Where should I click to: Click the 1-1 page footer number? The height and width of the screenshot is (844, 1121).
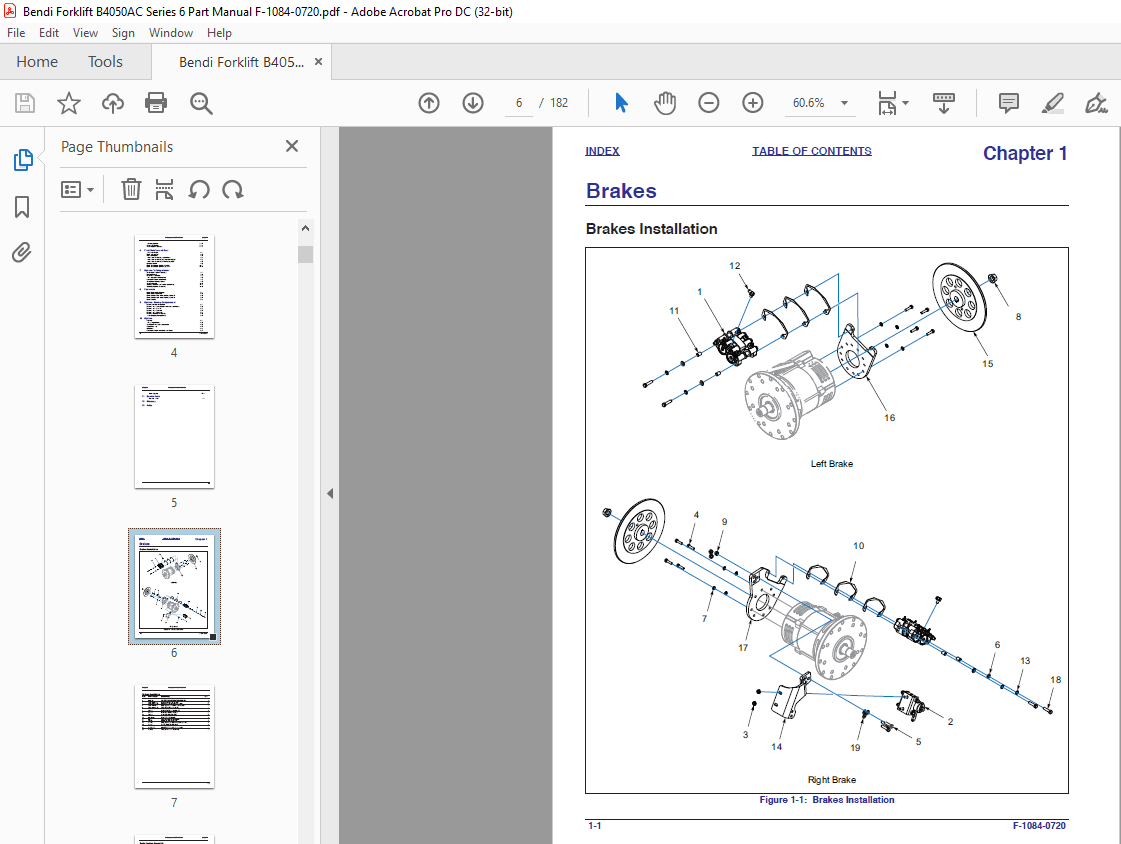tap(594, 825)
